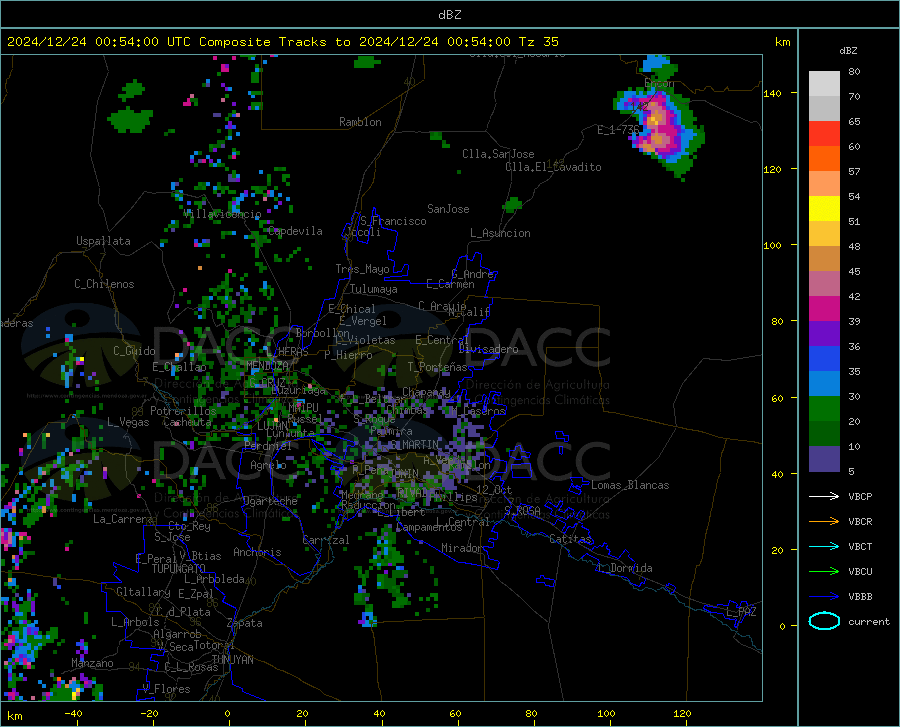Viewport: 900px width, 727px height.
Task: Click the 60 km tick on right axis
Action: point(777,398)
